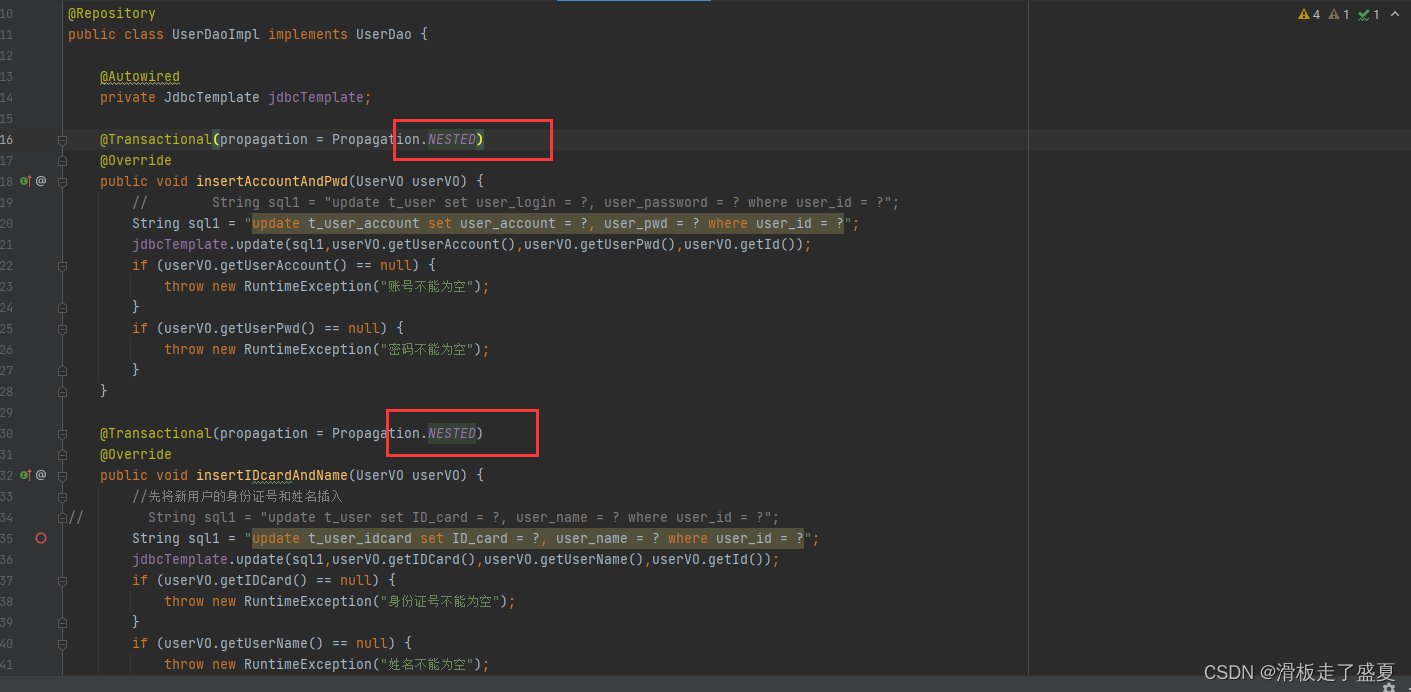The width and height of the screenshot is (1411, 692).
Task: Click the up arrow beside the inspection counts
Action: 1395,14
